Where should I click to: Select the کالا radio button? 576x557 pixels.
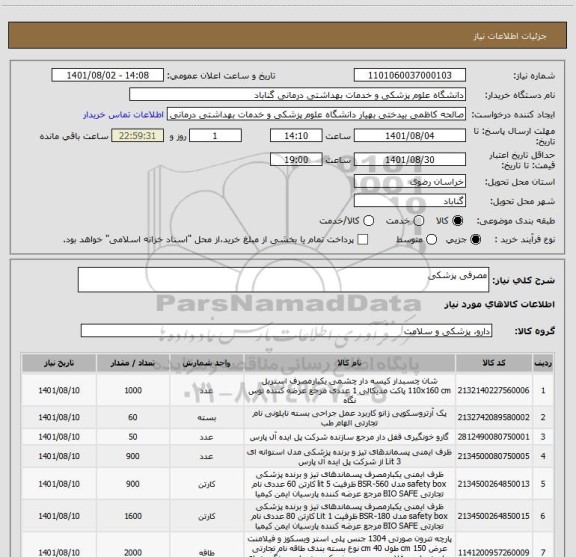click(458, 221)
